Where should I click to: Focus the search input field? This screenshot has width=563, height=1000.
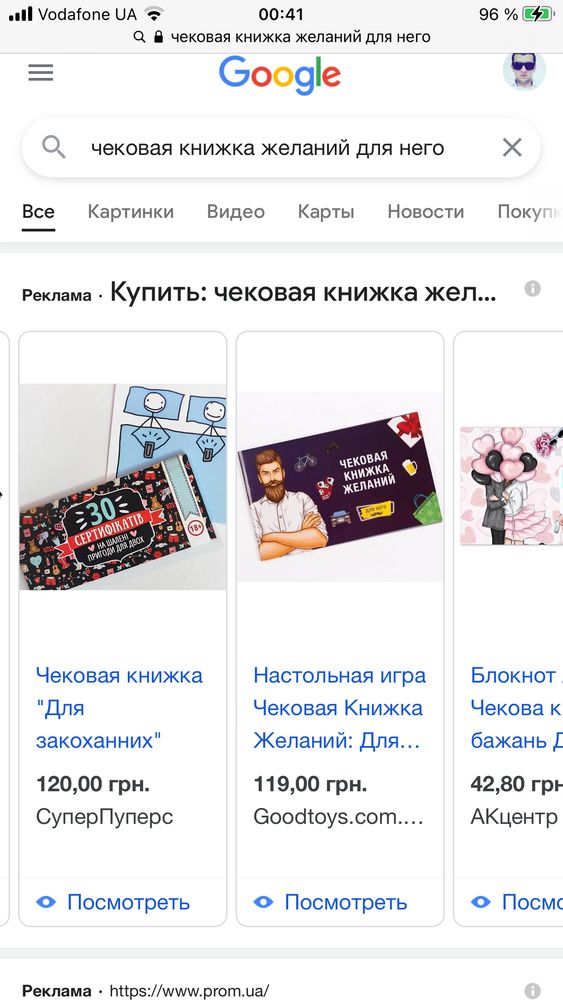point(268,148)
